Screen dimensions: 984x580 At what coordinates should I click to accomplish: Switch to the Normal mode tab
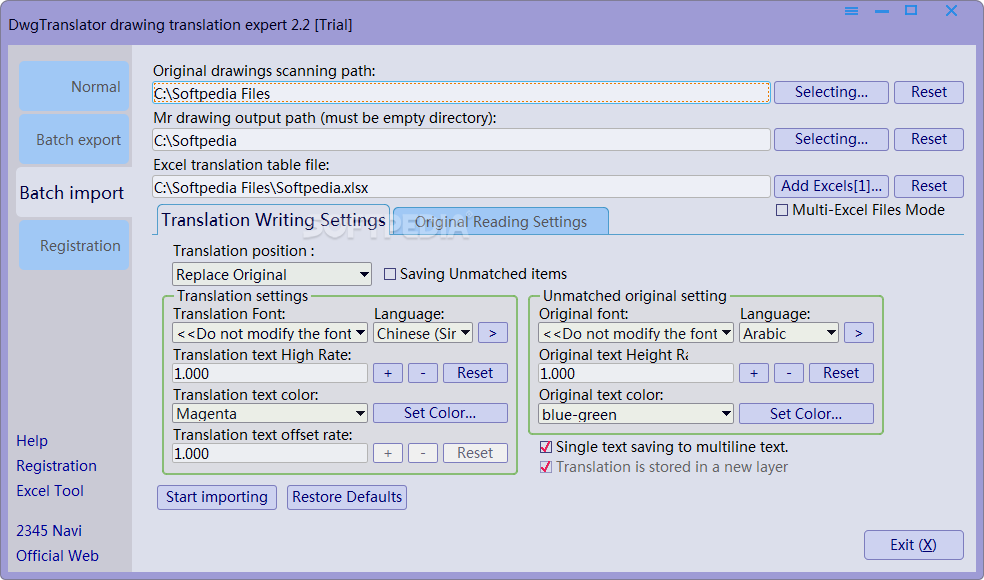click(74, 87)
